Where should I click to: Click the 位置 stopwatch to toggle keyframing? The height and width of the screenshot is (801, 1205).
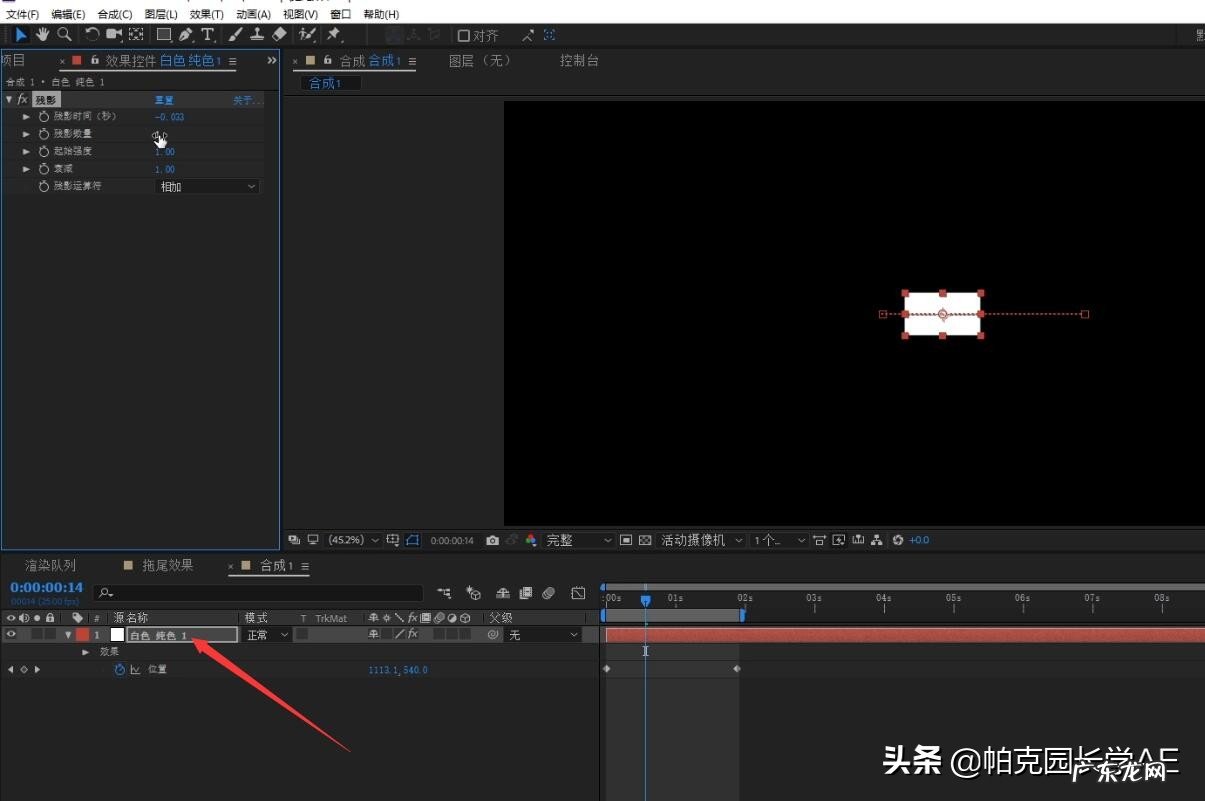click(x=119, y=669)
